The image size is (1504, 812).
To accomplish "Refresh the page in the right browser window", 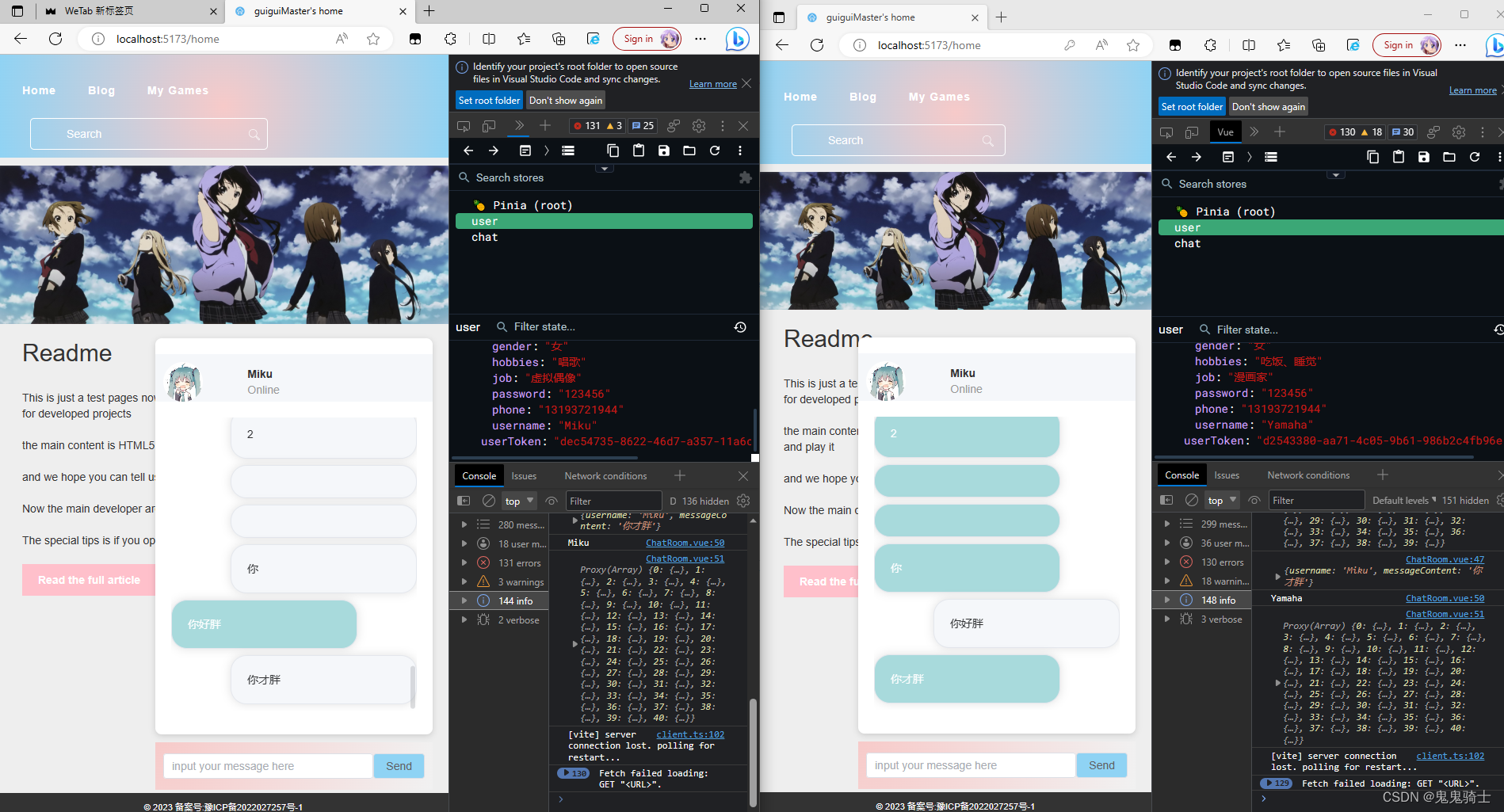I will 817,45.
